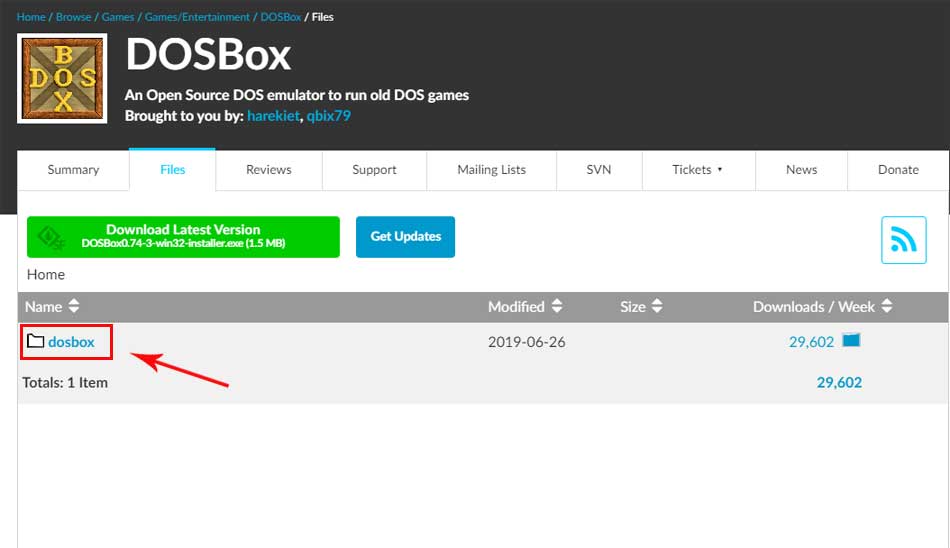
Task: Switch to the Summary tab
Action: click(x=73, y=170)
